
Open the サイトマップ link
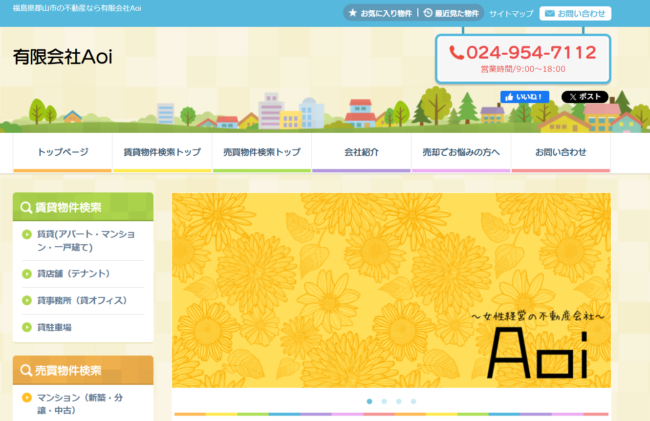tap(511, 14)
